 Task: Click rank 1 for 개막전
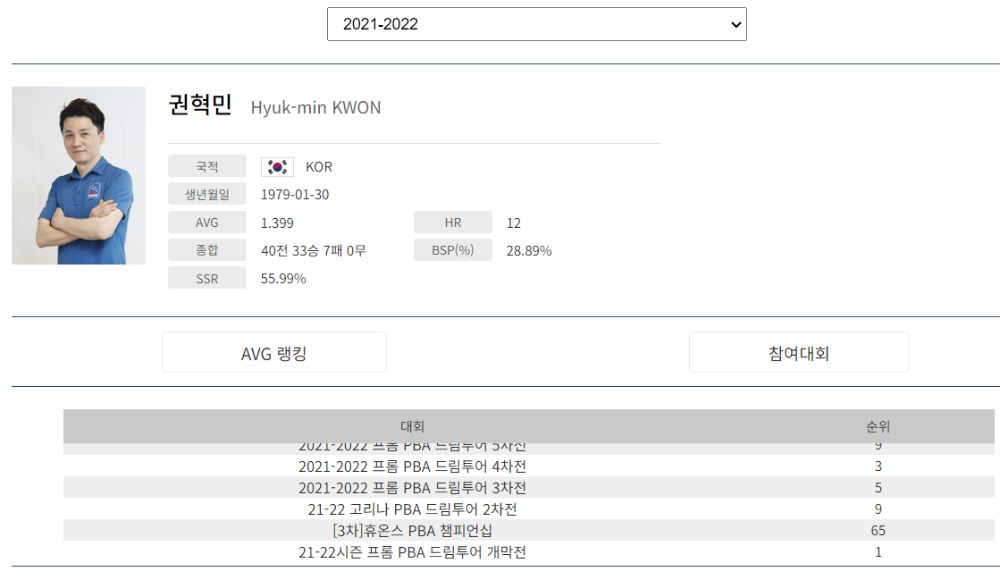point(878,552)
